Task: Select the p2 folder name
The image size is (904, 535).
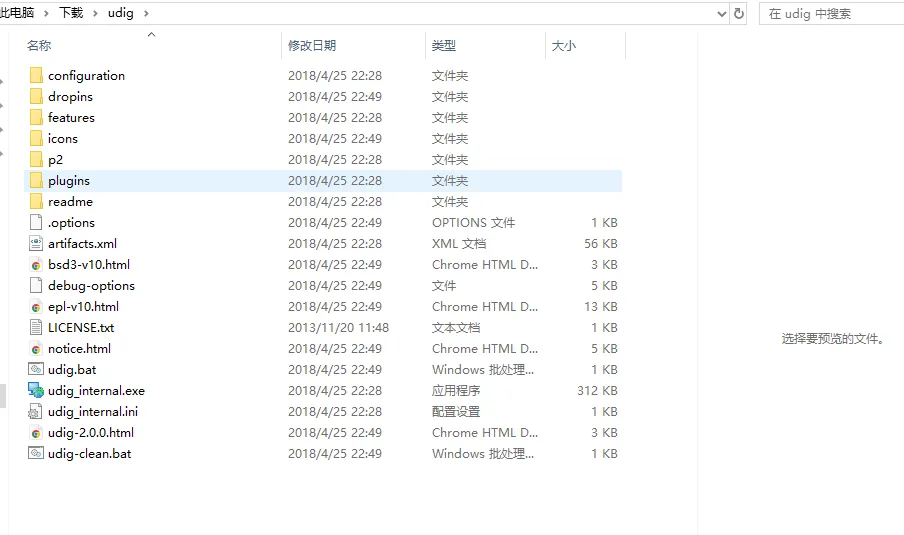Action: pos(55,160)
